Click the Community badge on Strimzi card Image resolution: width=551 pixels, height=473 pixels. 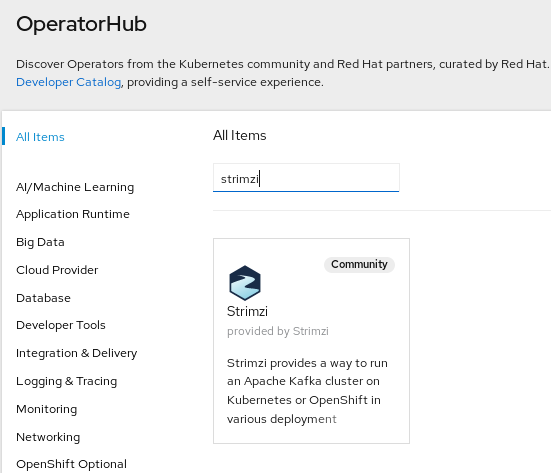[359, 264]
